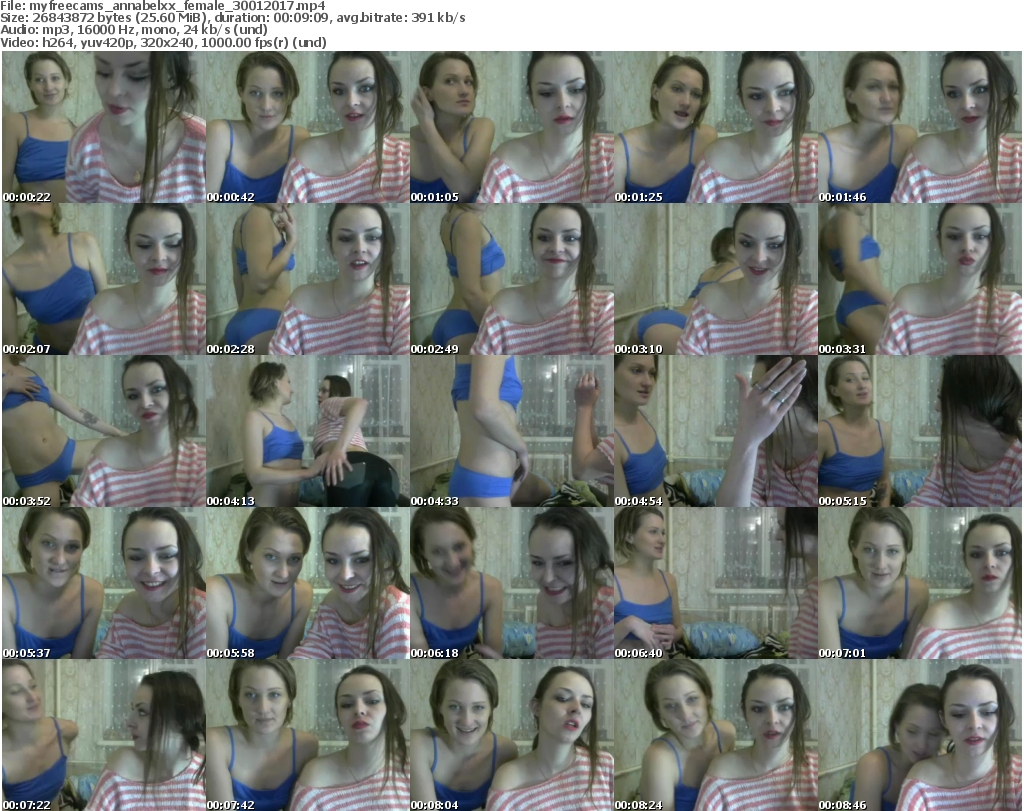Screen dimensions: 1024x811
Task: Open the frame at 00:01:05
Action: [512, 127]
